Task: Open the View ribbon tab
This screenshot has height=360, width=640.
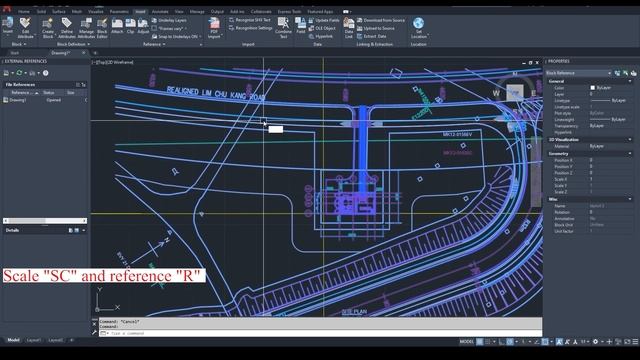Action: 179,11
